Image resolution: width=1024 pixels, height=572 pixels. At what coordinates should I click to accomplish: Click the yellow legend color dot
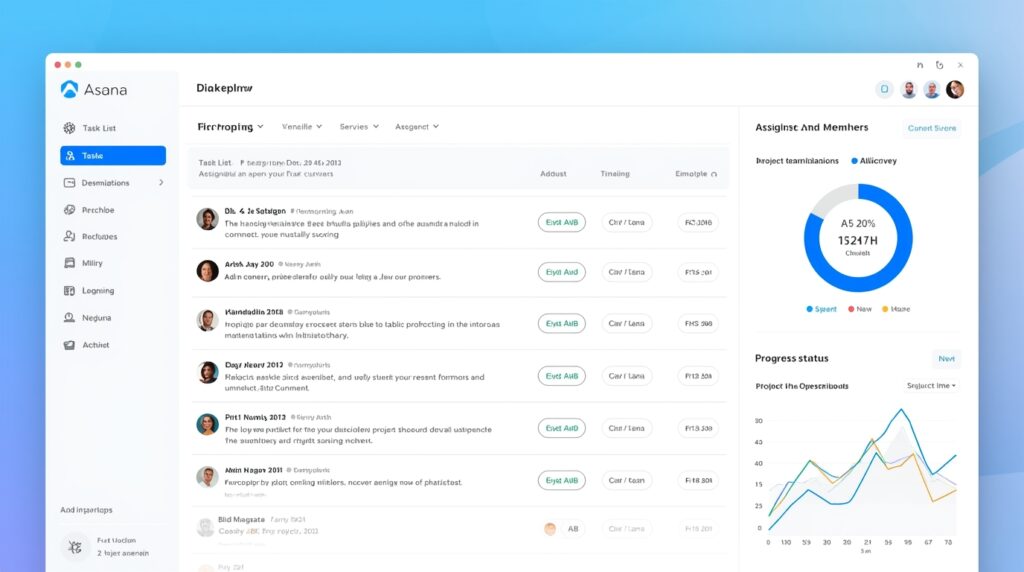click(886, 309)
